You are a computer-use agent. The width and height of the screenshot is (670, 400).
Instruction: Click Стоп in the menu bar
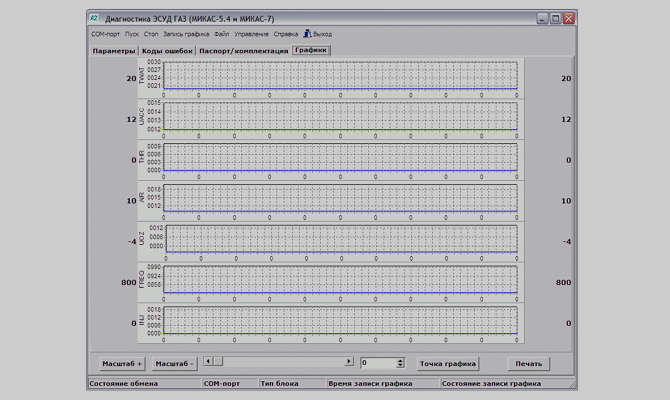(151, 34)
